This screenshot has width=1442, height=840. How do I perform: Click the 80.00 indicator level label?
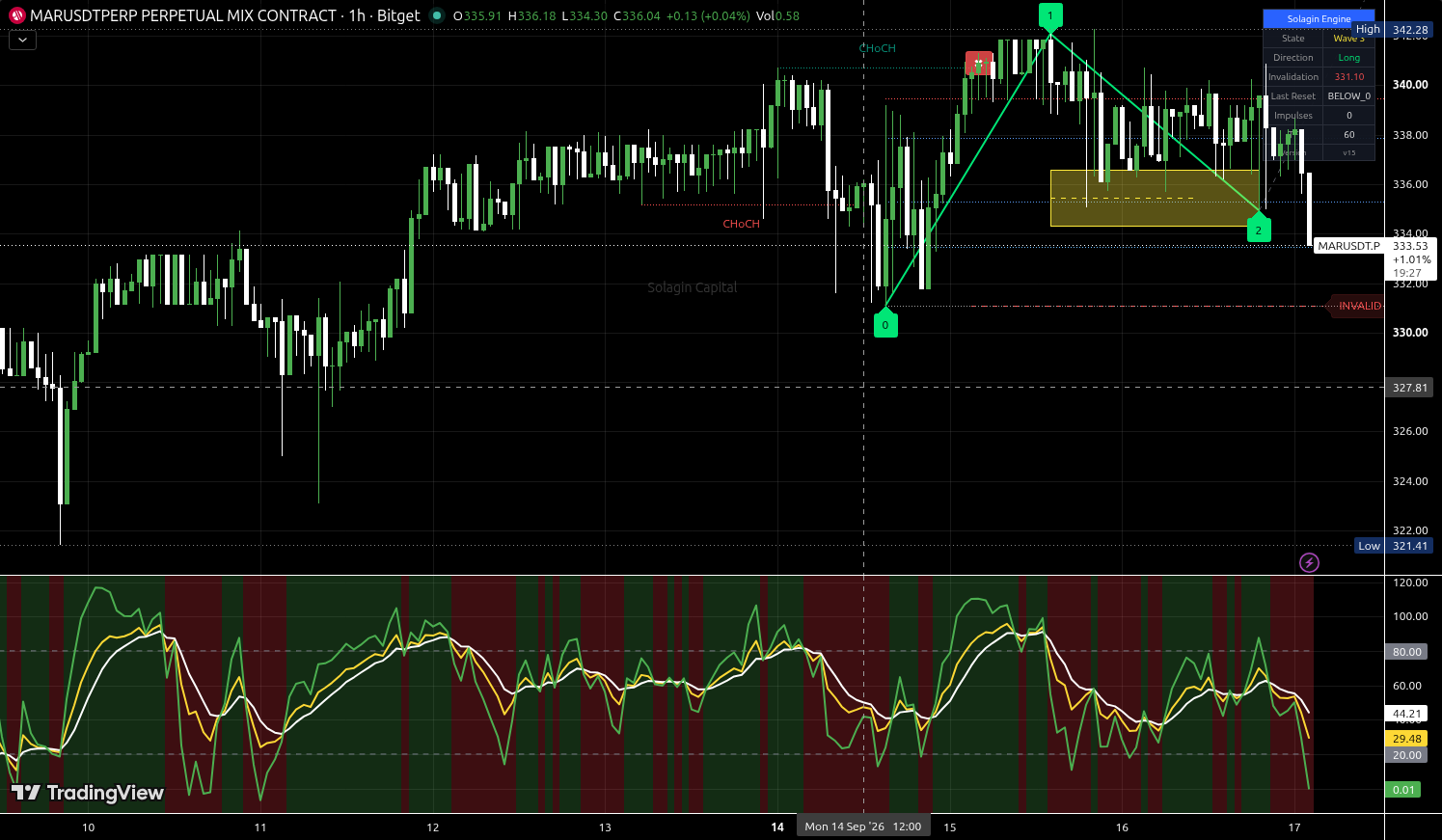(x=1406, y=652)
